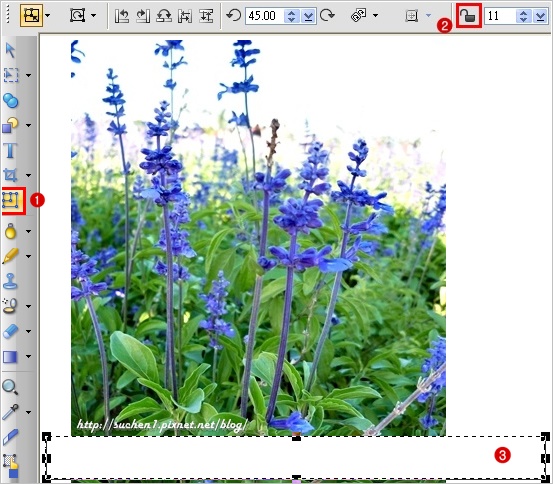Select the blue slanted tool below Eyedropper

point(11,437)
